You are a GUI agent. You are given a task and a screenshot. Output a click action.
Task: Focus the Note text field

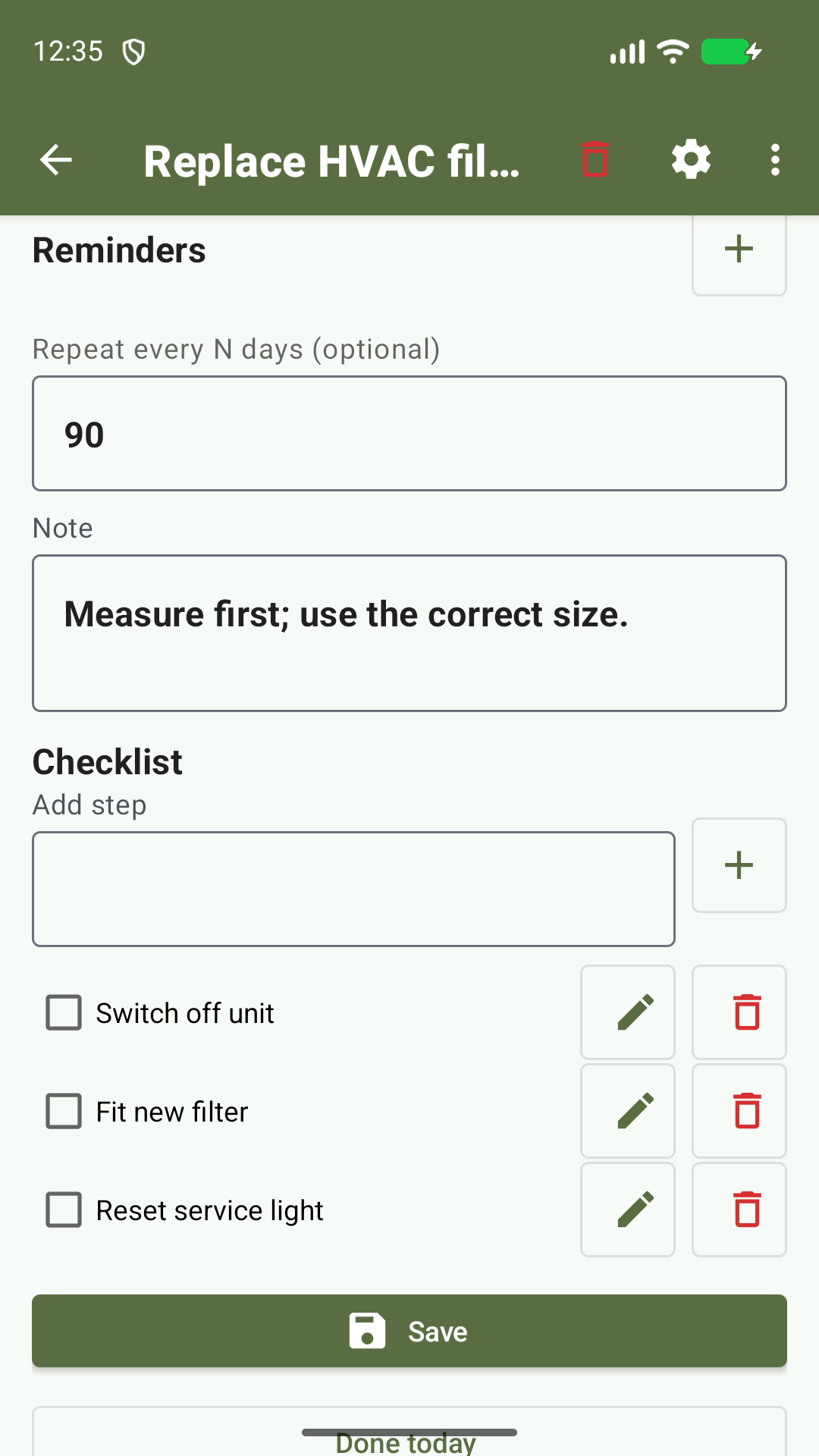409,633
